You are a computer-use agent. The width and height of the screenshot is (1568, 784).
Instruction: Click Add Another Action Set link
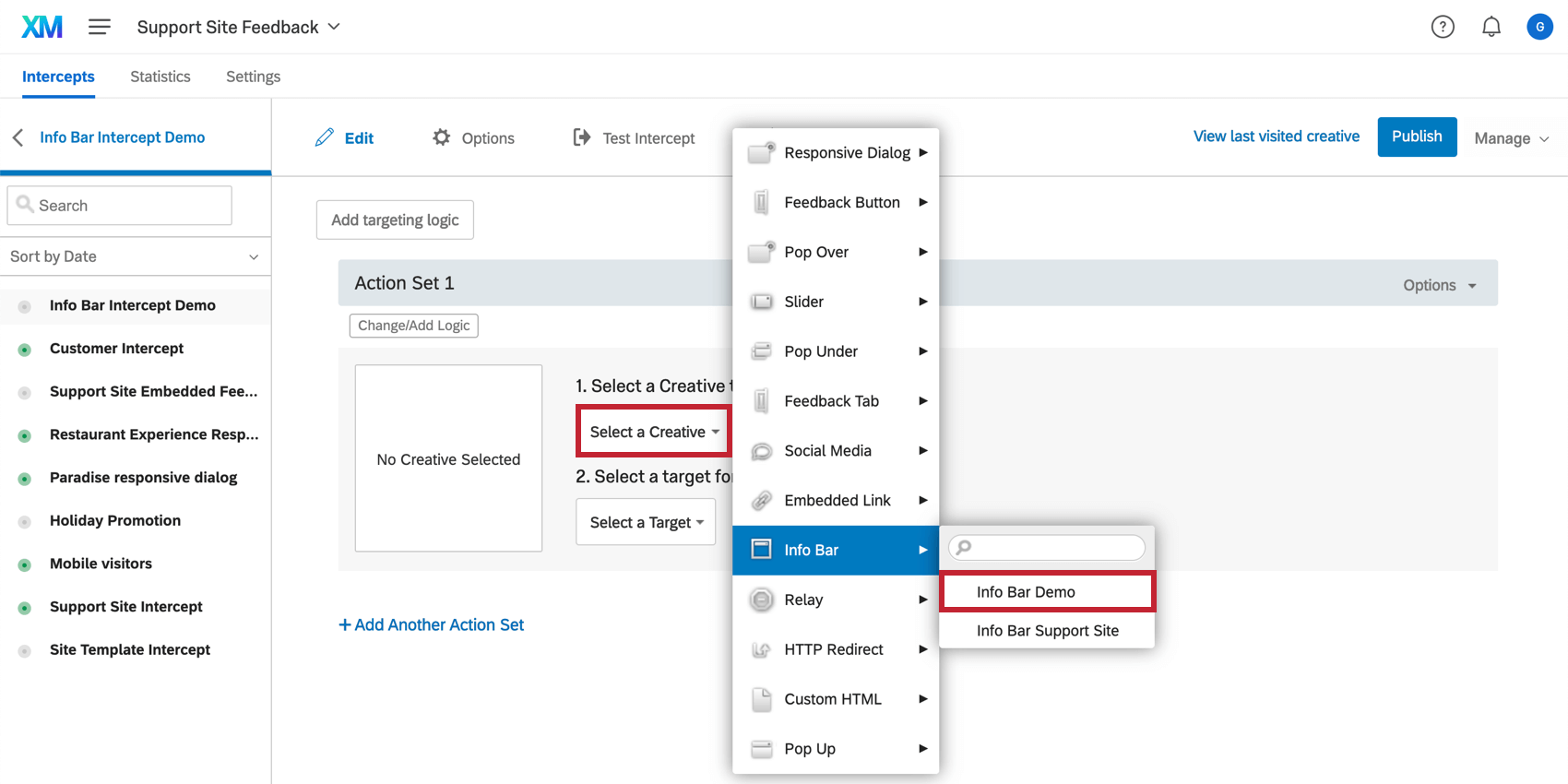[432, 624]
